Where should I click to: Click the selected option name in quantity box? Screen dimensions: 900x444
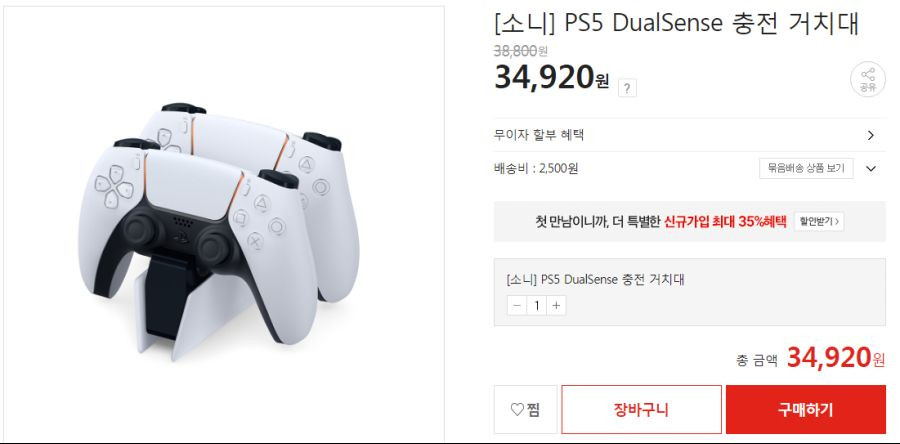[596, 280]
